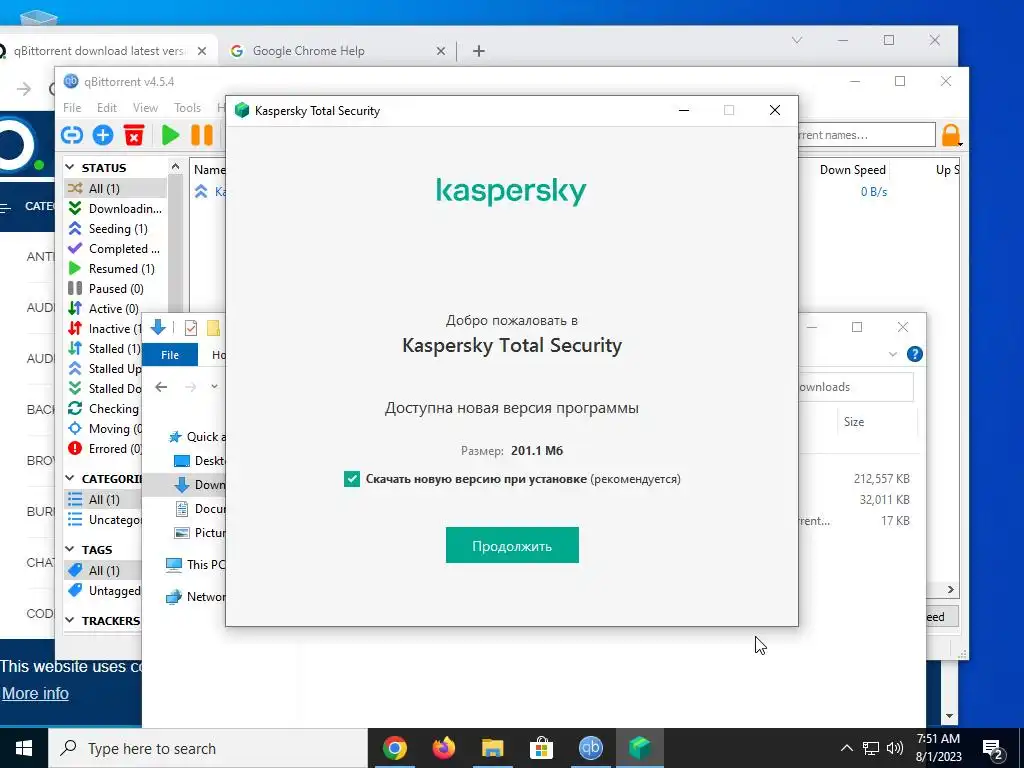Select the Completed status filter

116,249
